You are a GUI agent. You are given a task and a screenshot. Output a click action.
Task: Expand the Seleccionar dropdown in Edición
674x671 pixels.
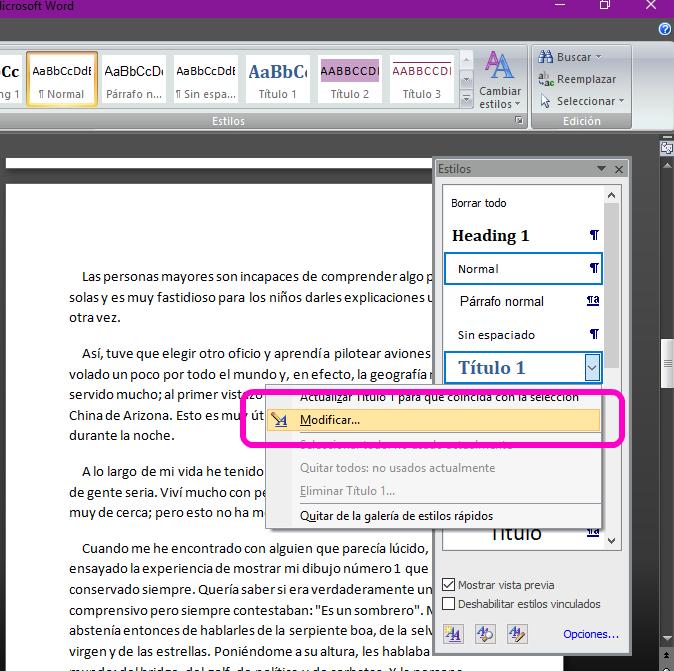click(x=621, y=101)
